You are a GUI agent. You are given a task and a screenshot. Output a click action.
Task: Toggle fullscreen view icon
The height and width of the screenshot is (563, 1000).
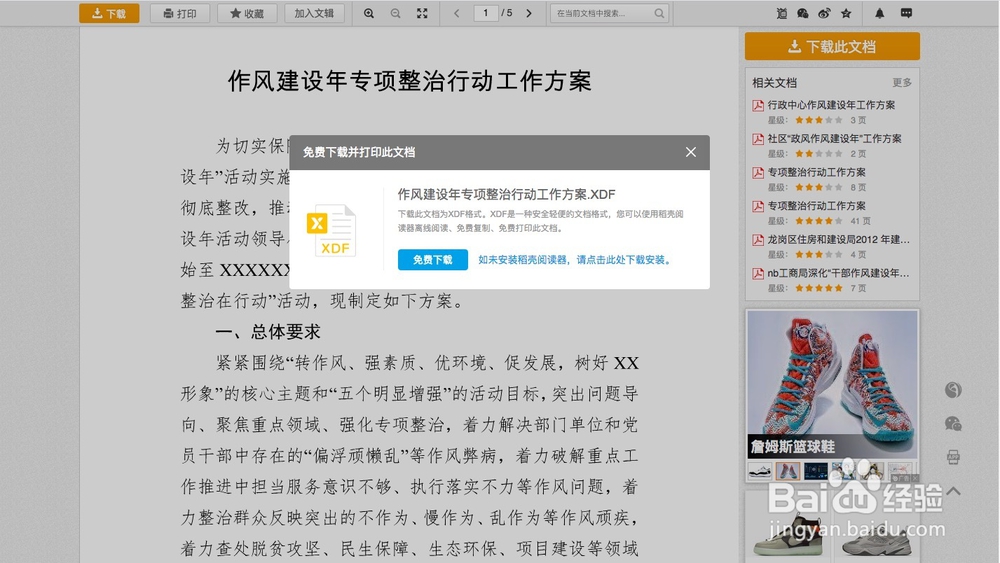[422, 13]
